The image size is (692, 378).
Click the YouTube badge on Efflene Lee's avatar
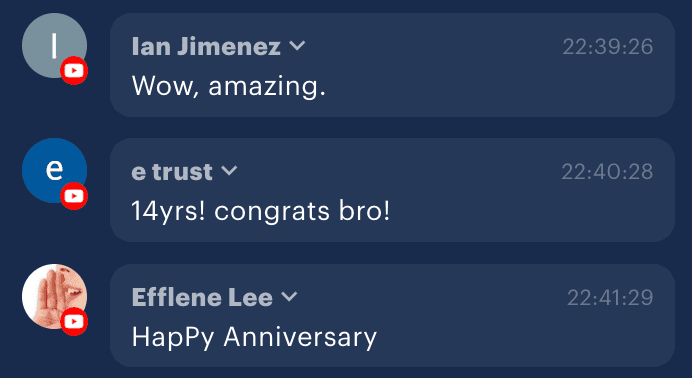pyautogui.click(x=74, y=322)
